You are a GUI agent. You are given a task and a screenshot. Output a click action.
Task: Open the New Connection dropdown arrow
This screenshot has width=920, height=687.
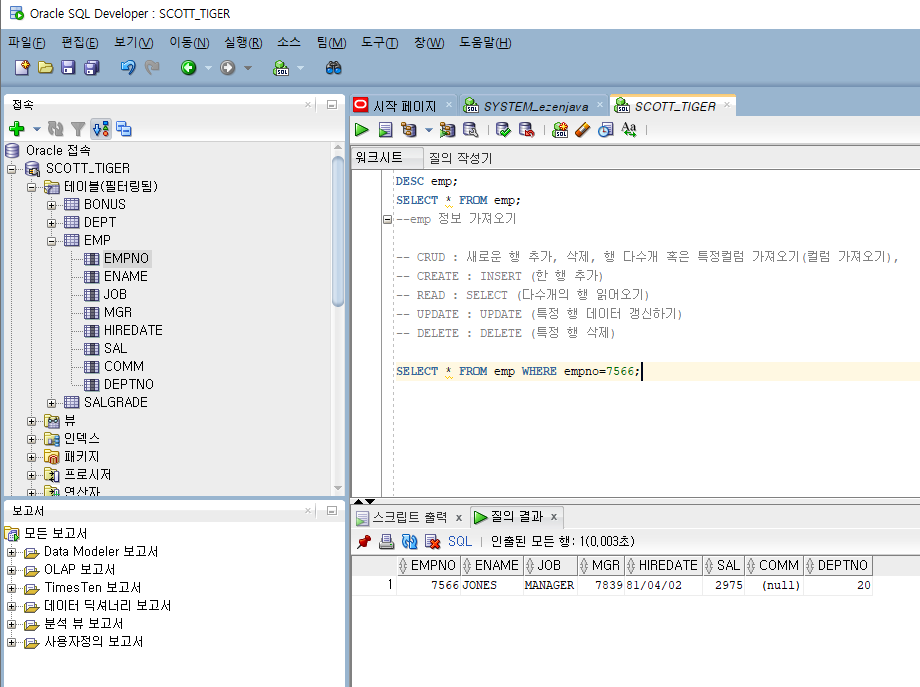(36, 129)
